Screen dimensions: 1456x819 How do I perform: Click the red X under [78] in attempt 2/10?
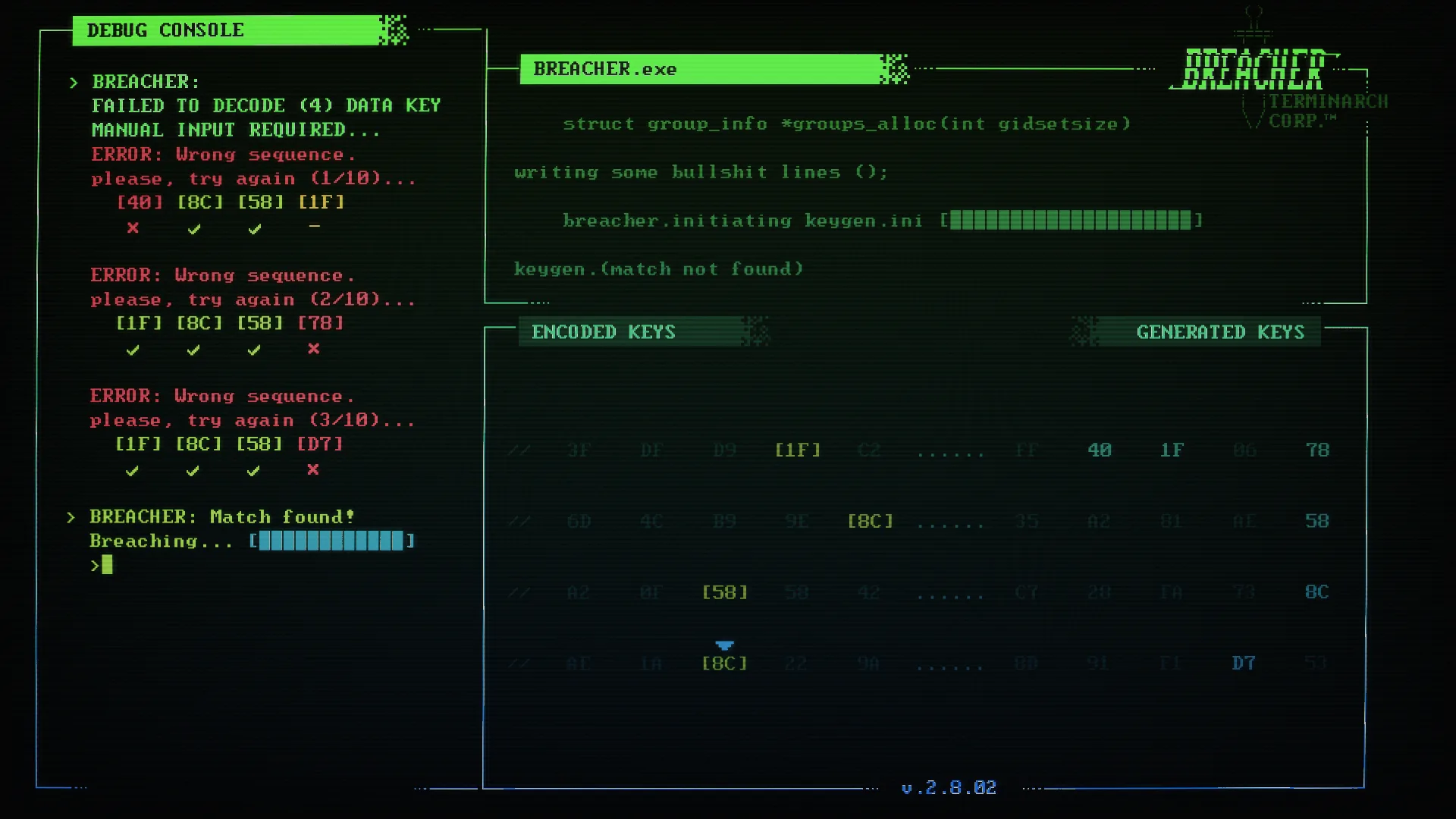point(314,349)
